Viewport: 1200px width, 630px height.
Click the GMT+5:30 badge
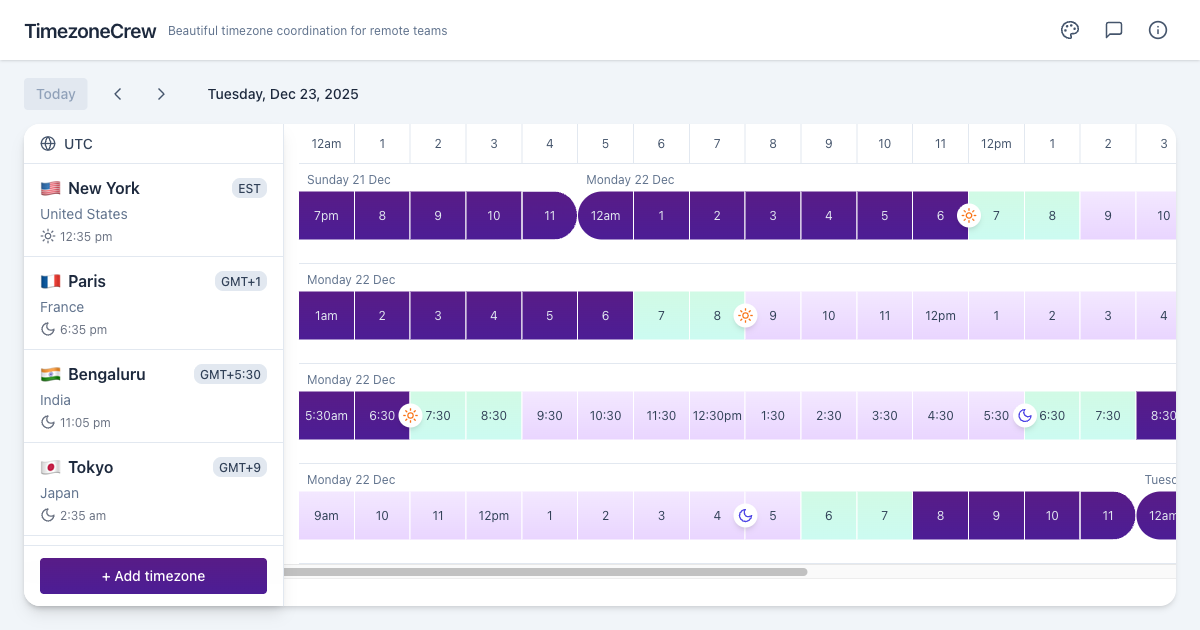point(230,374)
